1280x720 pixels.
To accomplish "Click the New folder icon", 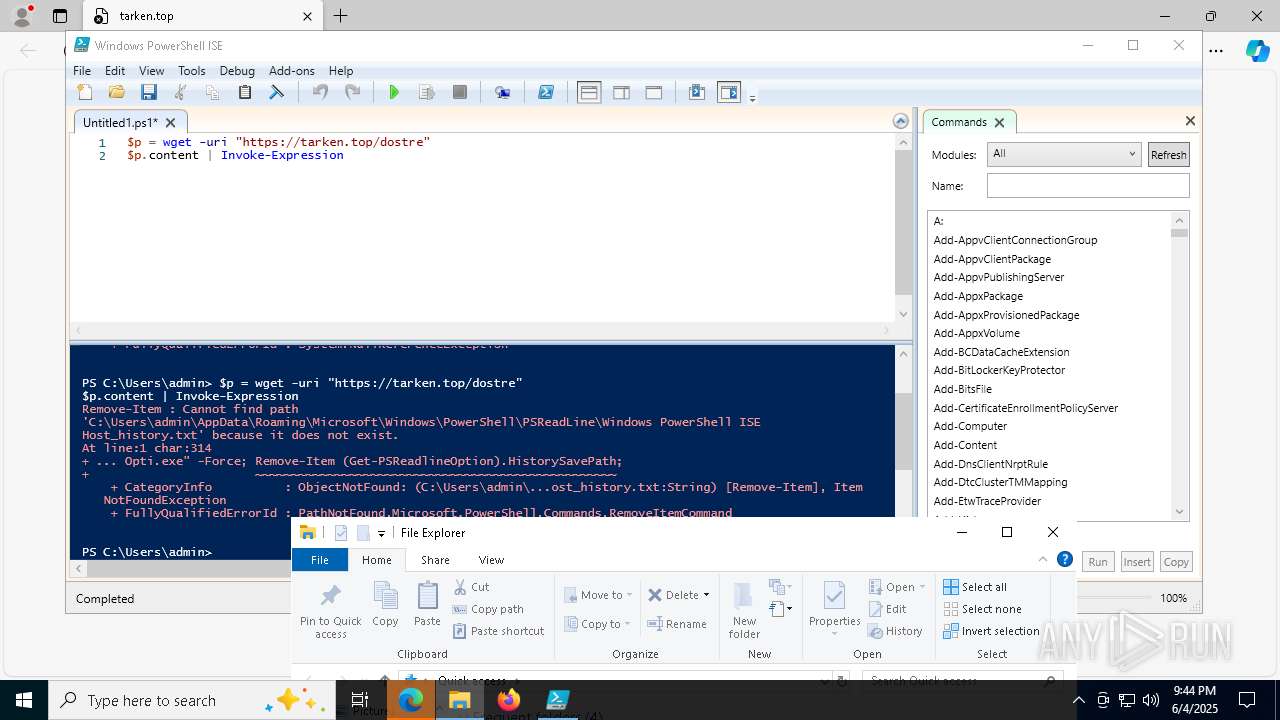I will point(744,610).
